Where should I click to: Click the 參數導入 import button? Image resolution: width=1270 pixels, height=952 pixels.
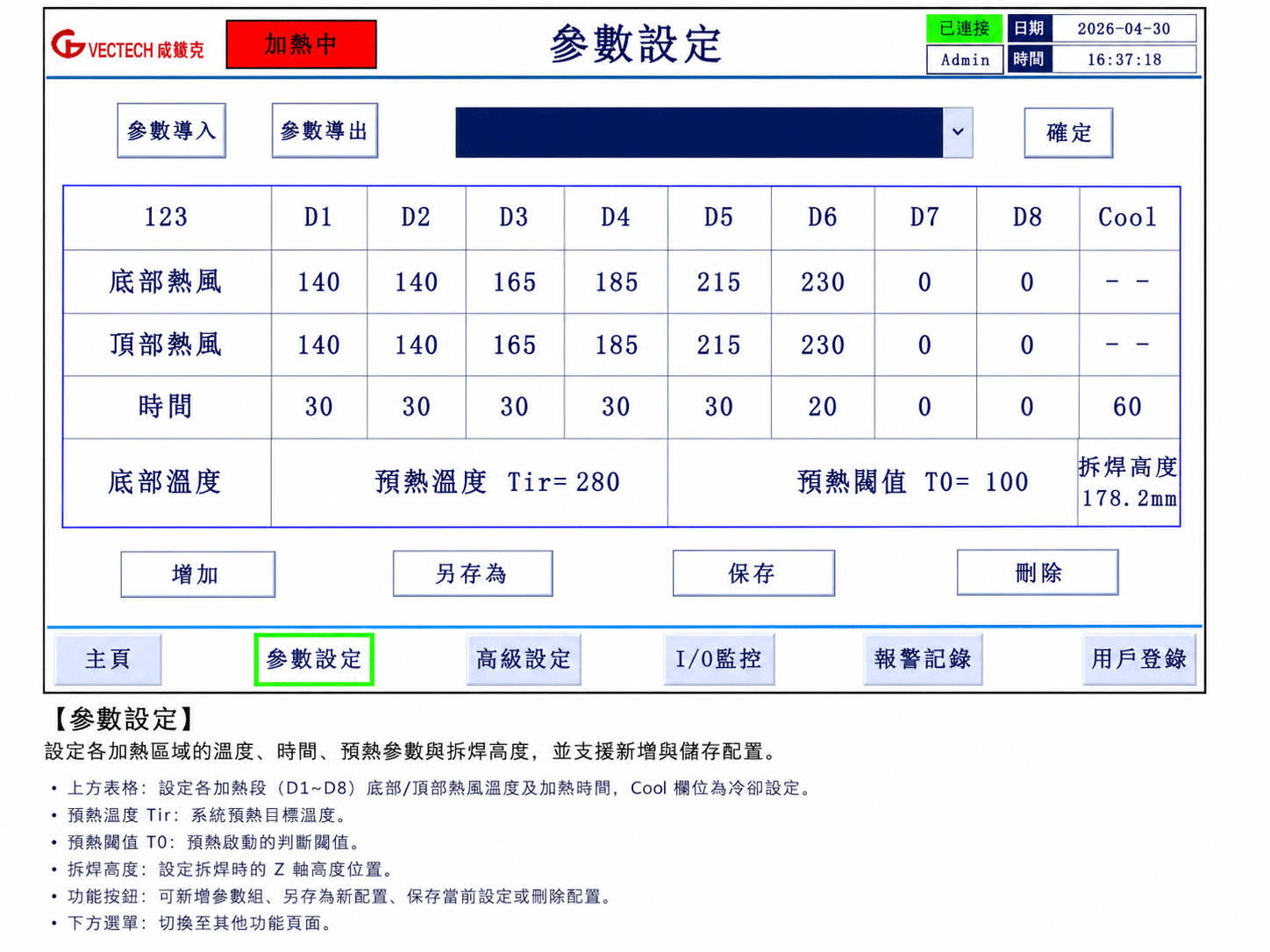tap(172, 131)
